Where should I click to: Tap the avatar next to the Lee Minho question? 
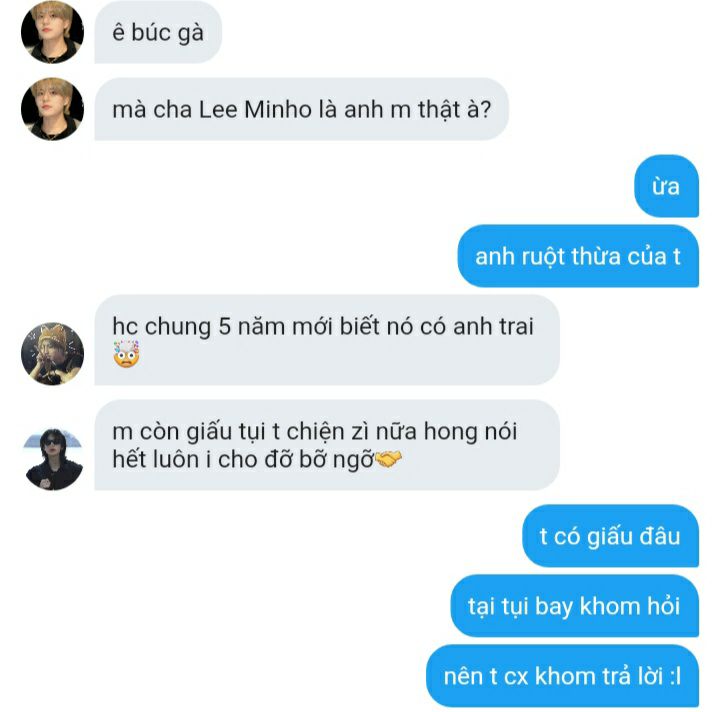point(52,109)
